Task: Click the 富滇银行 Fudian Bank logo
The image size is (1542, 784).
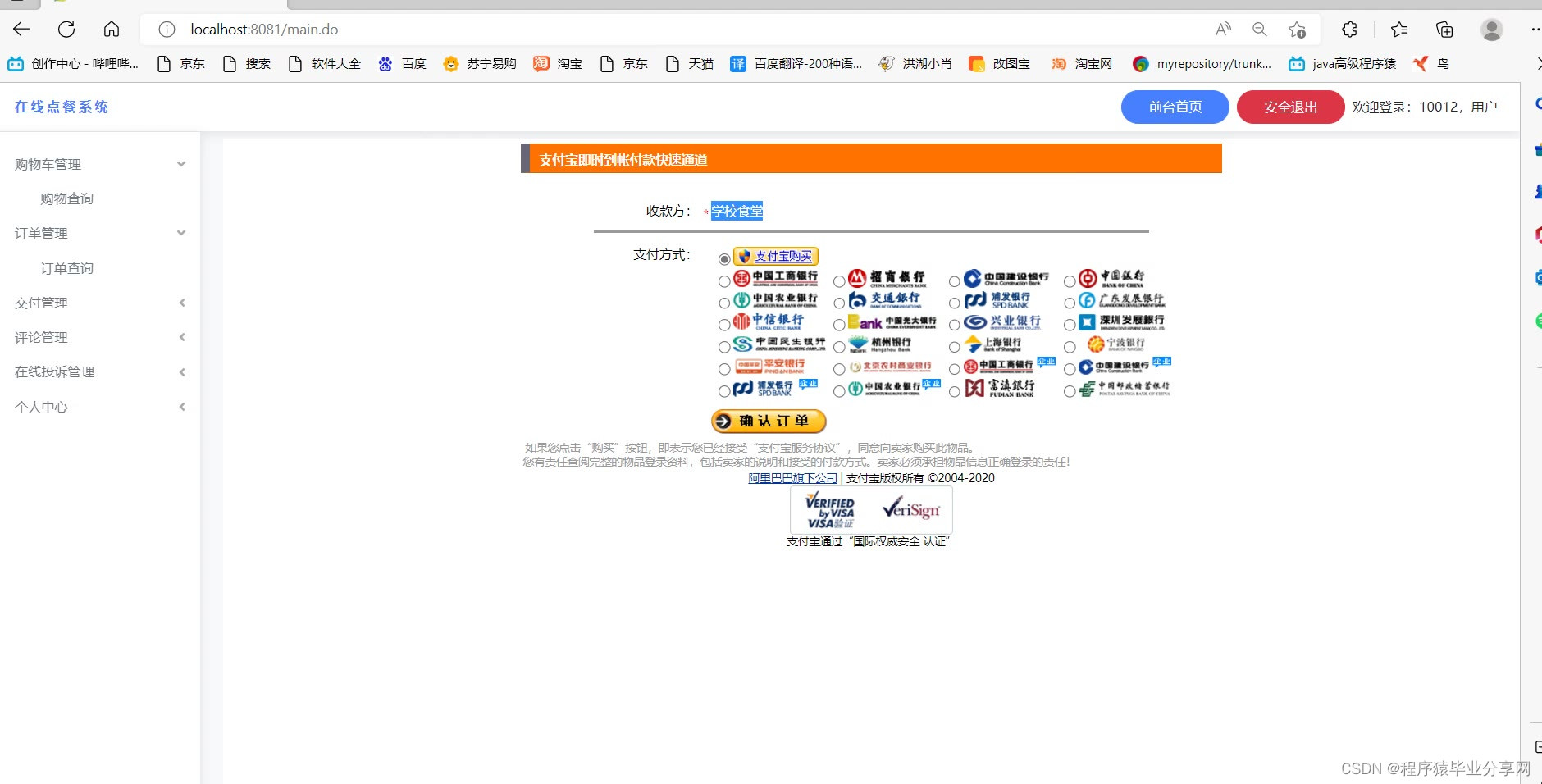Action: click(x=1000, y=388)
